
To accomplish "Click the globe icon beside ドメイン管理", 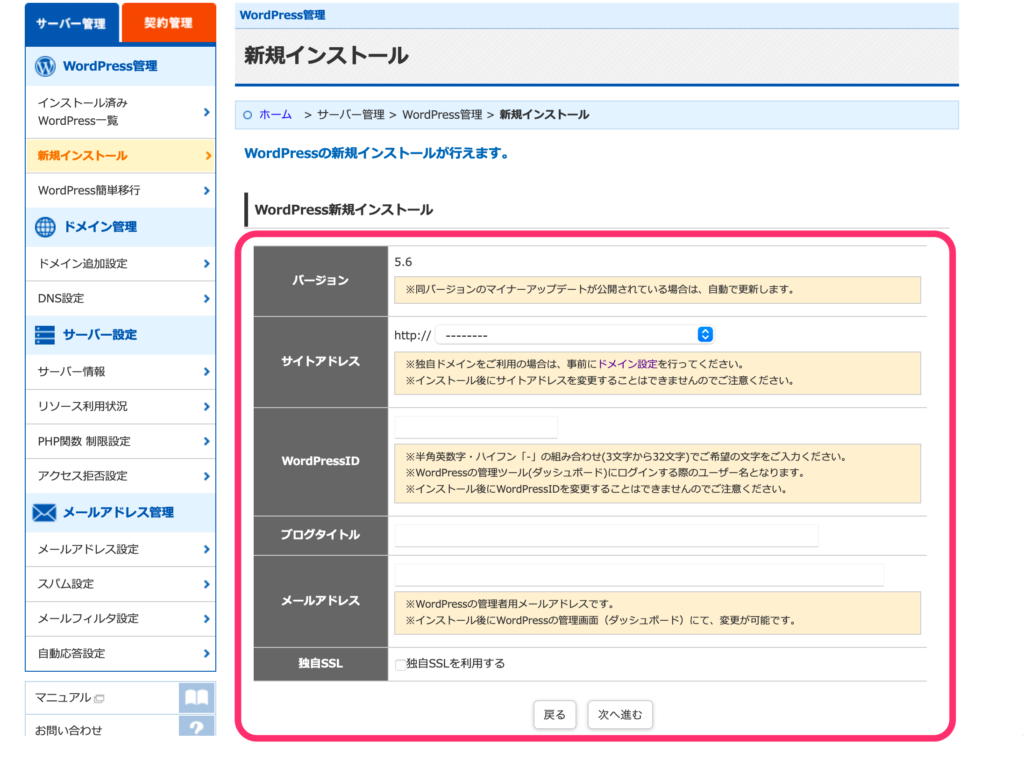I will coord(45,227).
